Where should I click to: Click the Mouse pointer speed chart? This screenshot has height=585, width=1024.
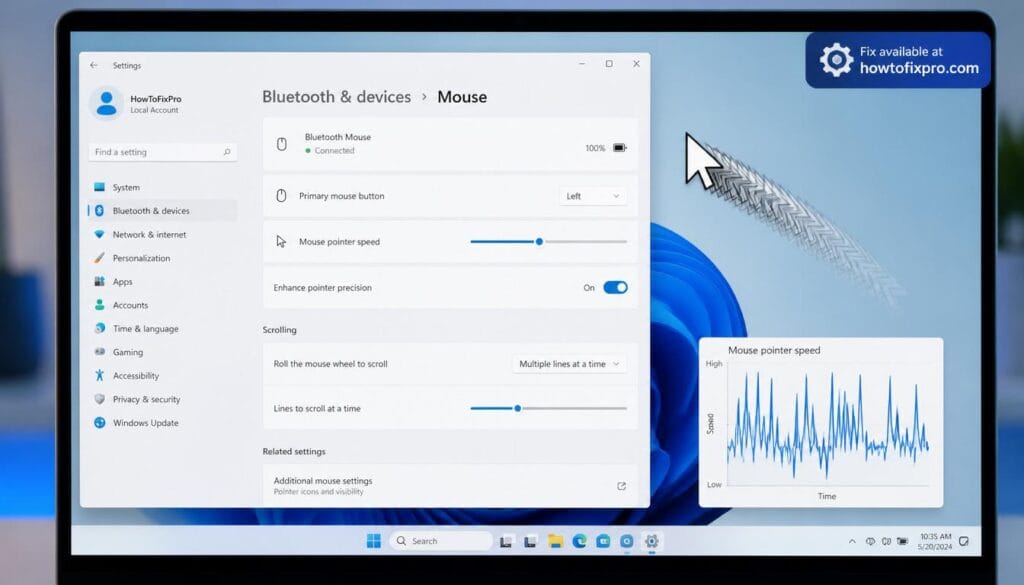pos(821,422)
